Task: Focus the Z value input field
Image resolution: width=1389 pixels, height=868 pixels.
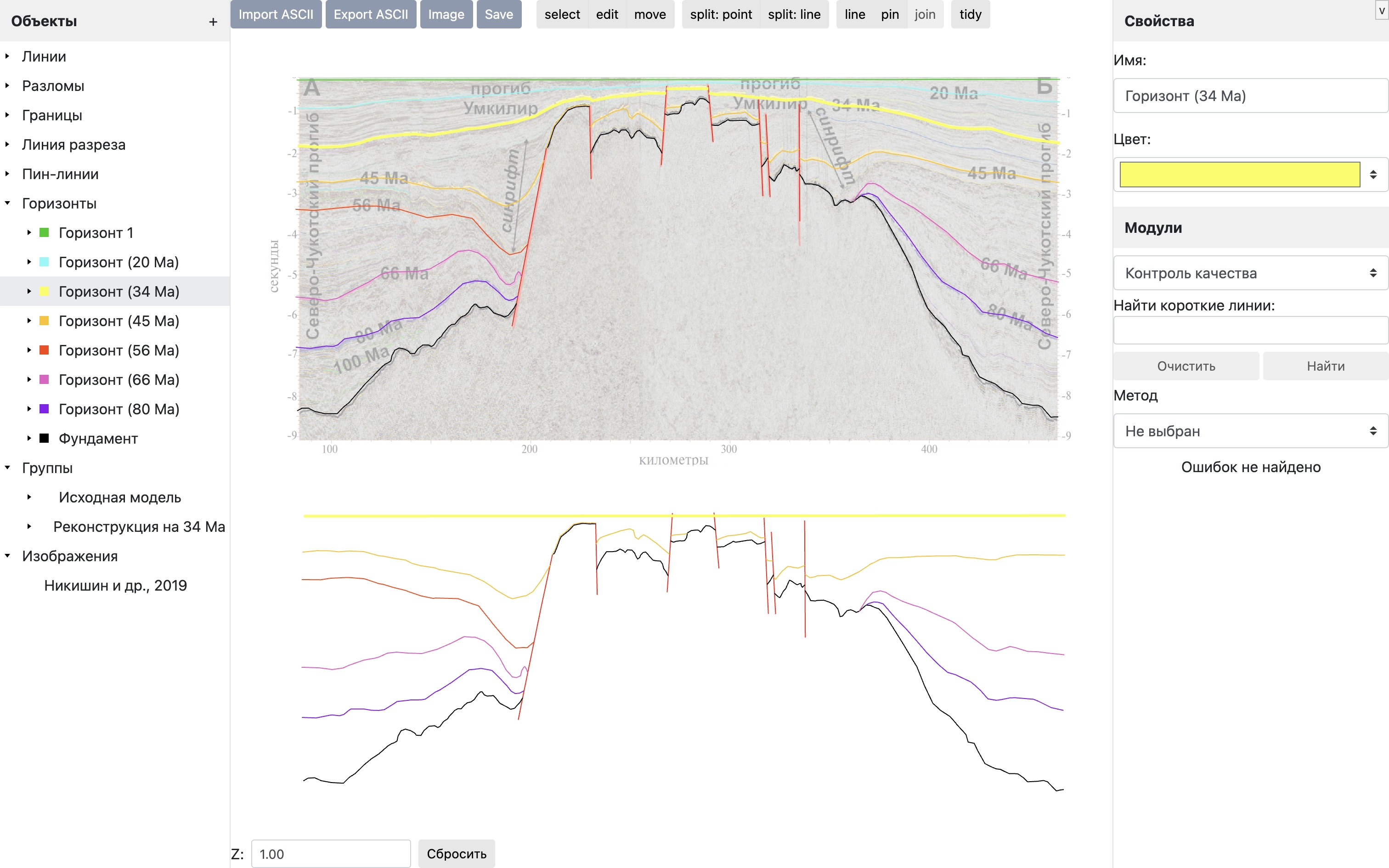Action: pos(331,854)
